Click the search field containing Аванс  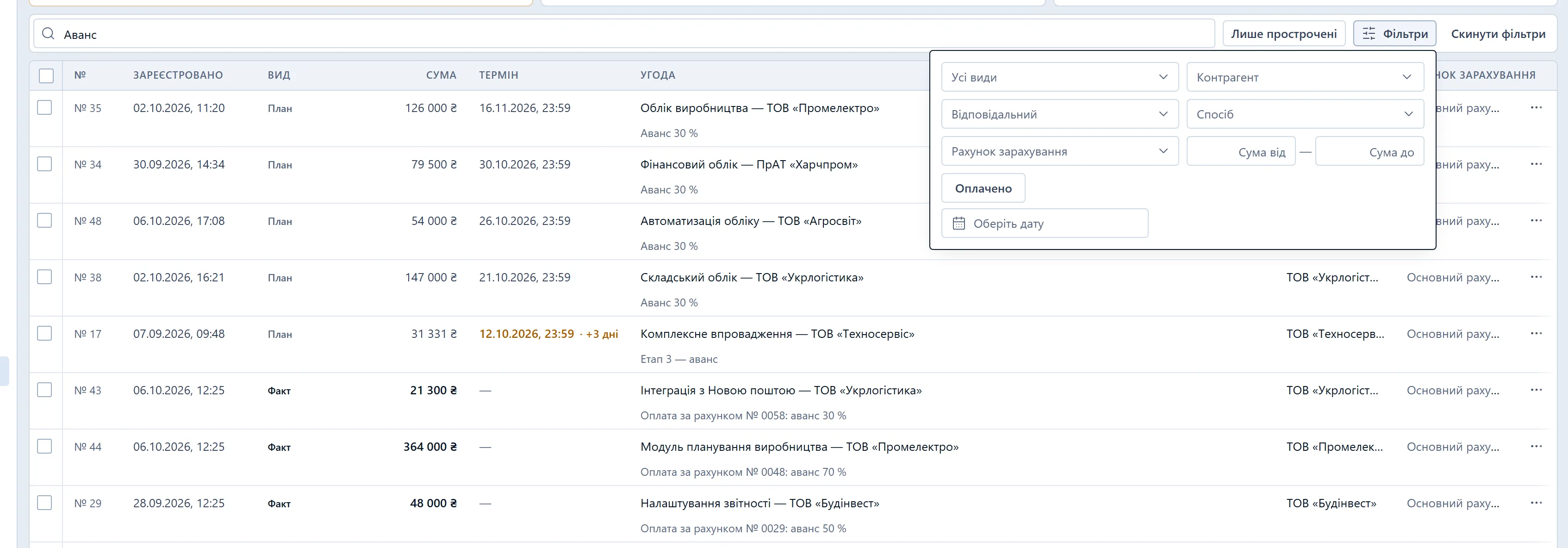click(624, 33)
